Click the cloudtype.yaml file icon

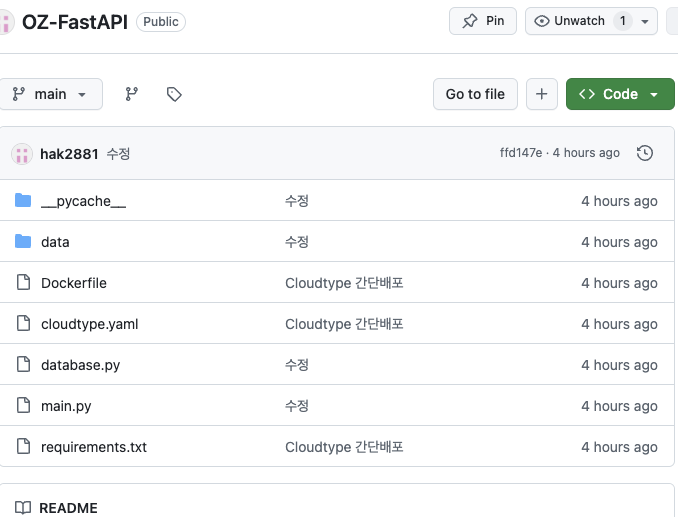23,323
